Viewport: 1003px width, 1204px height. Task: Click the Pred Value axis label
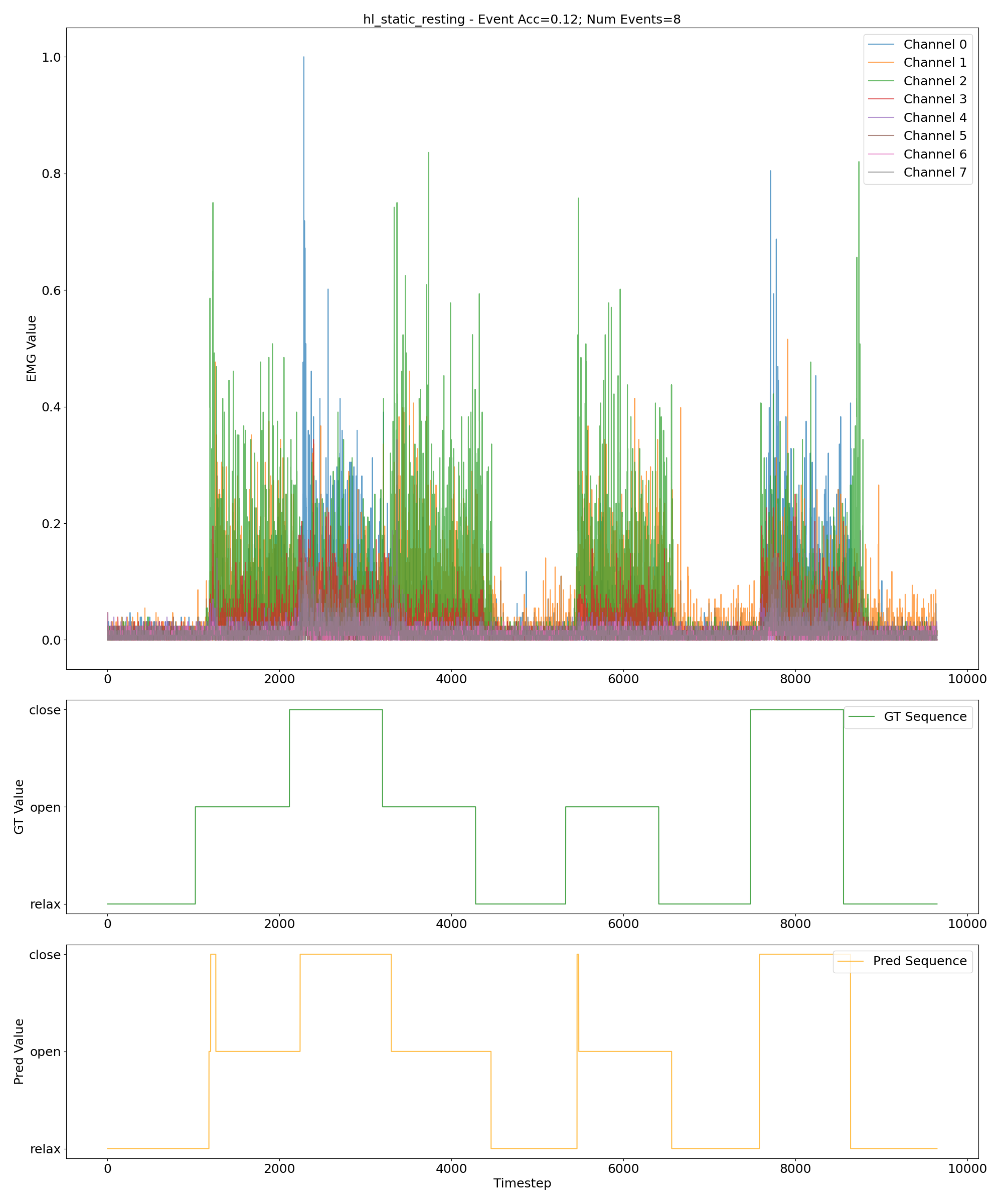tap(19, 1051)
